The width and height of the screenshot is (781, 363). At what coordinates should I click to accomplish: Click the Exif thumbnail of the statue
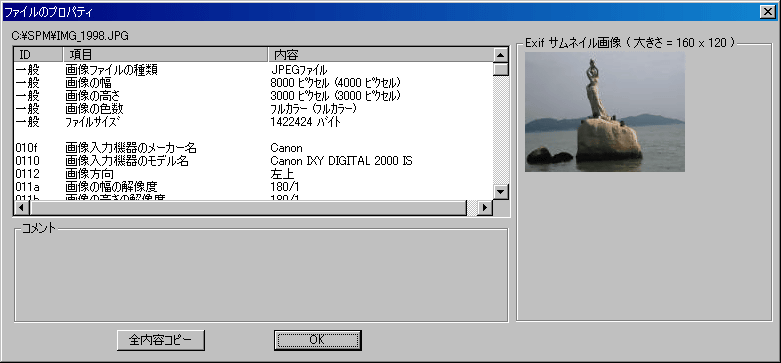[605, 112]
